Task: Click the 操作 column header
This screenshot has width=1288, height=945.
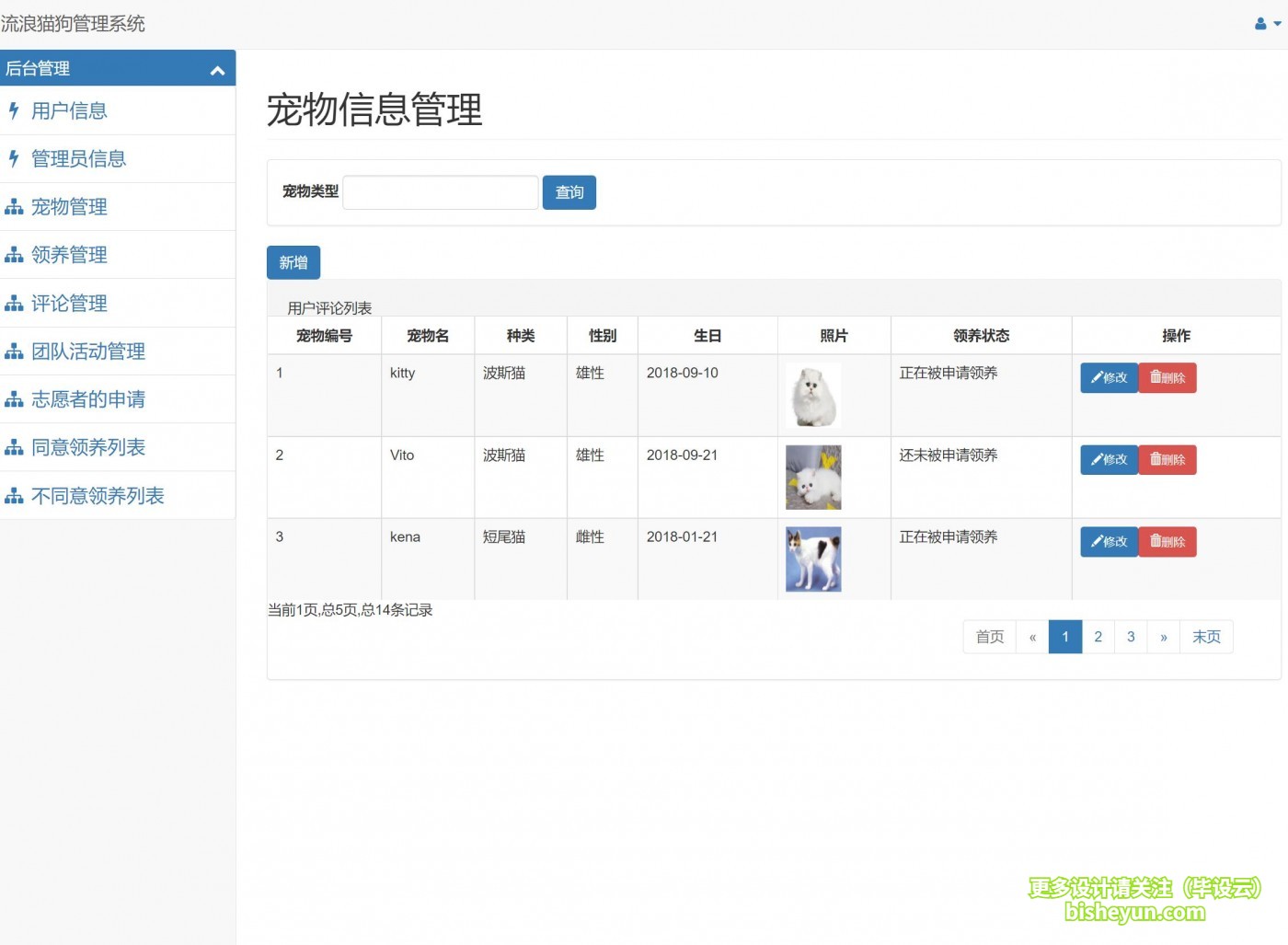Action: (x=1176, y=336)
